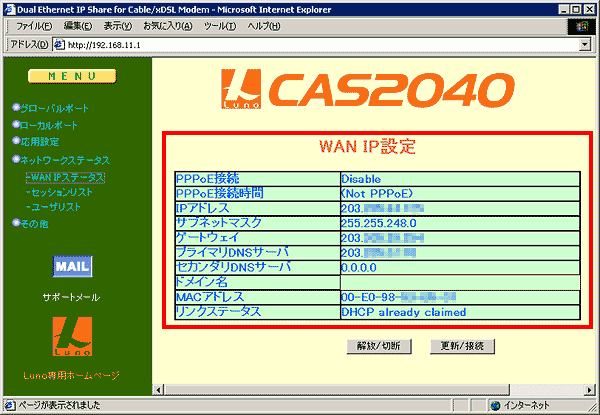Click the MAIL support icon

click(x=72, y=266)
